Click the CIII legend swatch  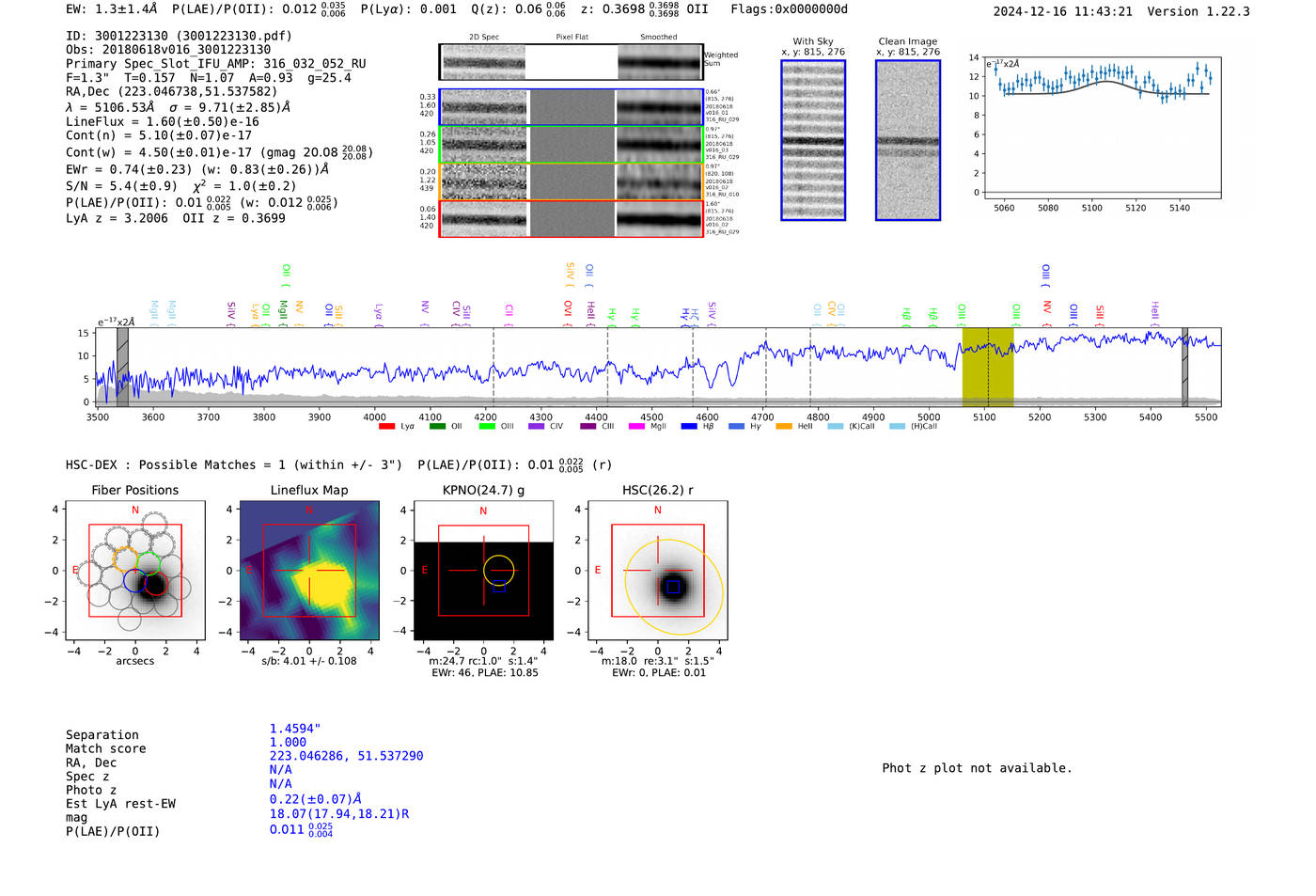tap(588, 427)
